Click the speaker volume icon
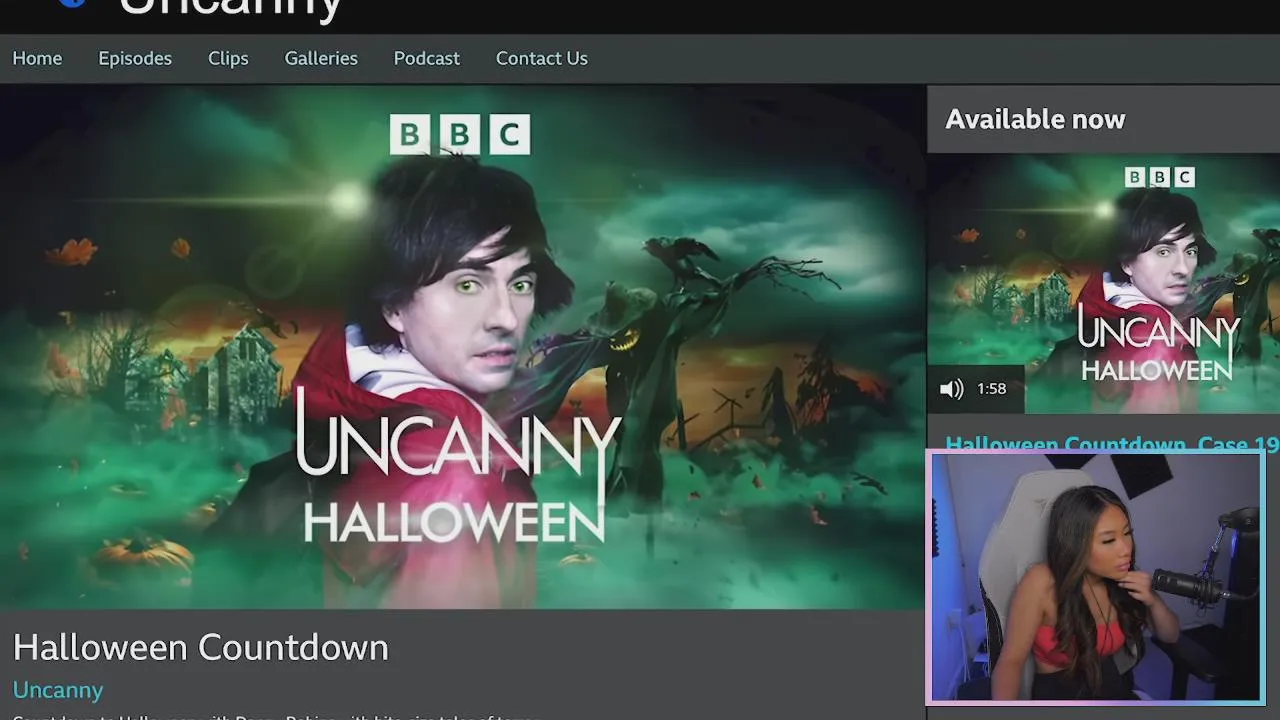 coord(952,389)
